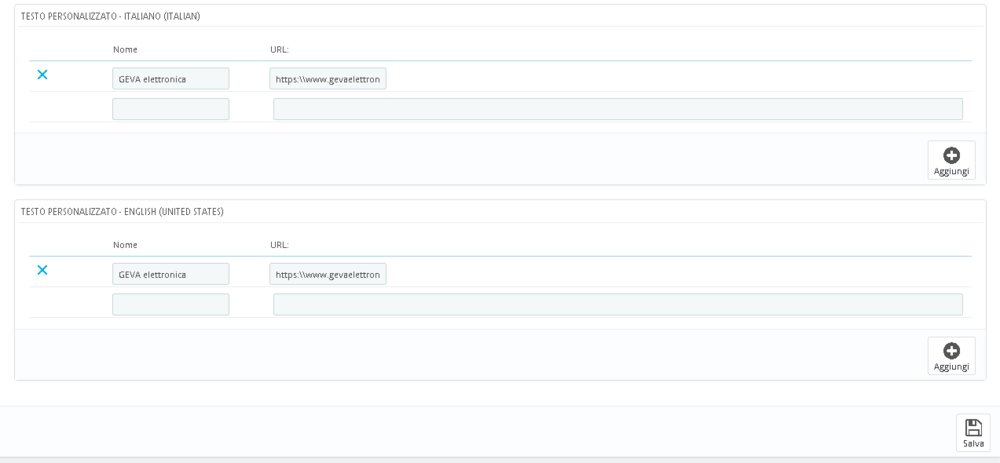Click the 'TESTO PERSONALIZZATO - ITALIANO (ITALIAN)' heading

pyautogui.click(x=111, y=17)
